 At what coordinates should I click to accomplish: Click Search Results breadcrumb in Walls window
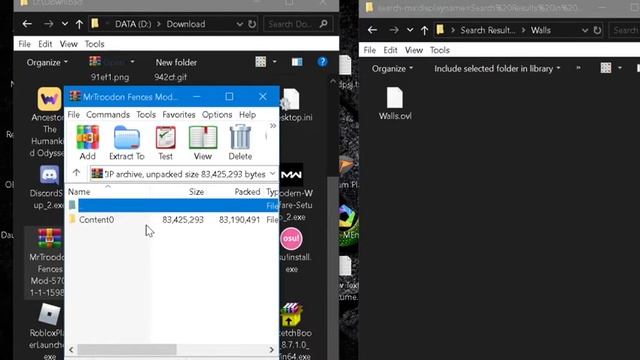coord(487,30)
